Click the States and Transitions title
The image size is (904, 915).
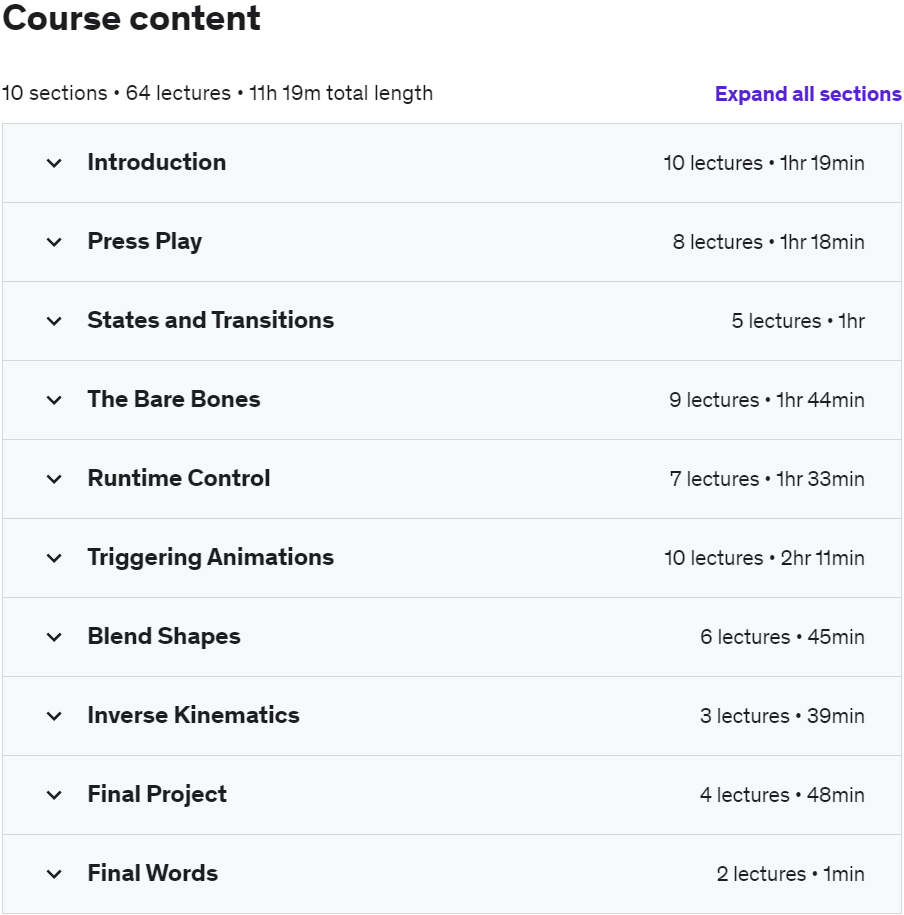coord(210,320)
